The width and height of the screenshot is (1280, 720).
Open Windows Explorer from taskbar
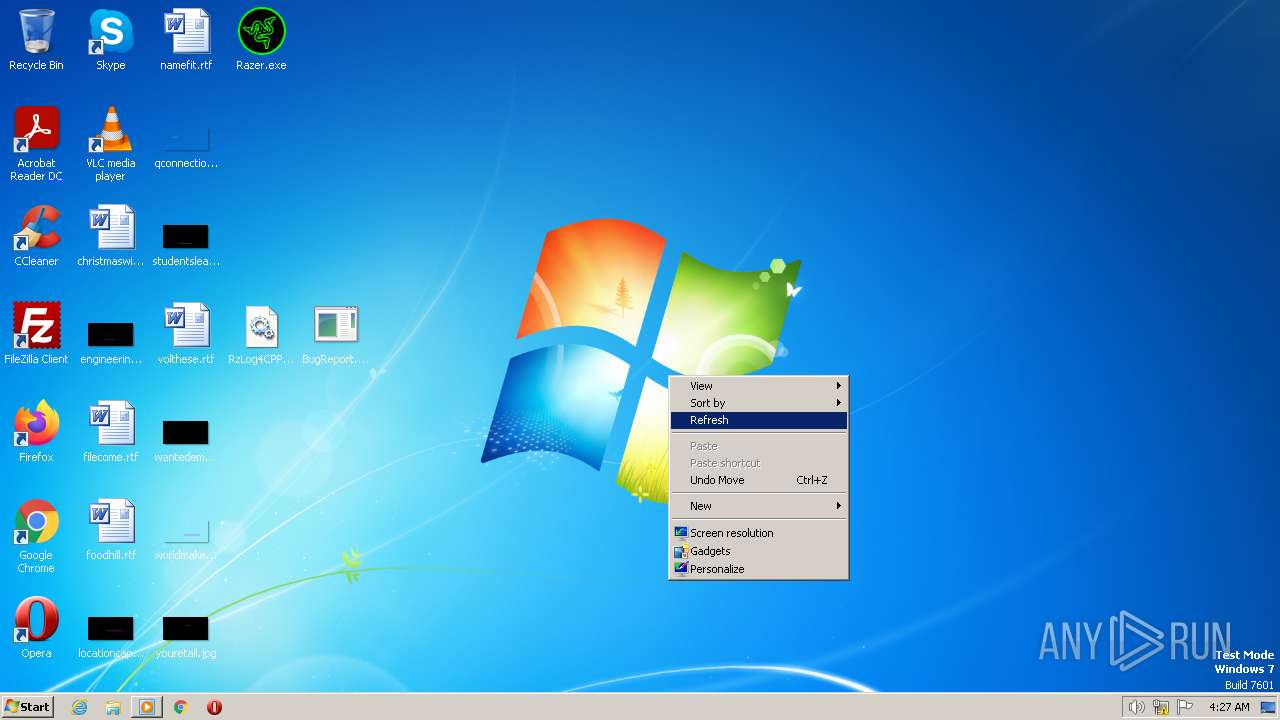point(113,707)
